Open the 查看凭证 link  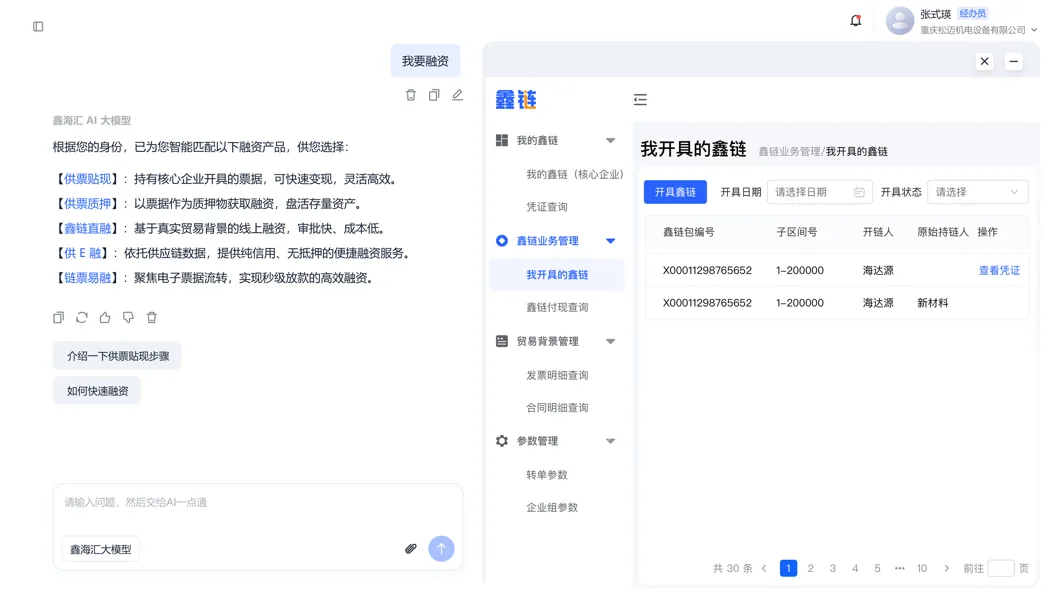998,271
